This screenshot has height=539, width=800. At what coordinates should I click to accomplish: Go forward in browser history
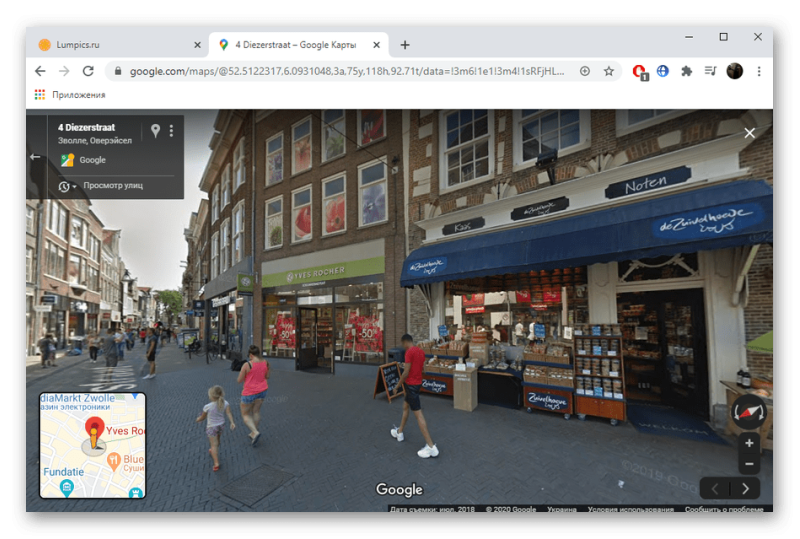pos(64,71)
